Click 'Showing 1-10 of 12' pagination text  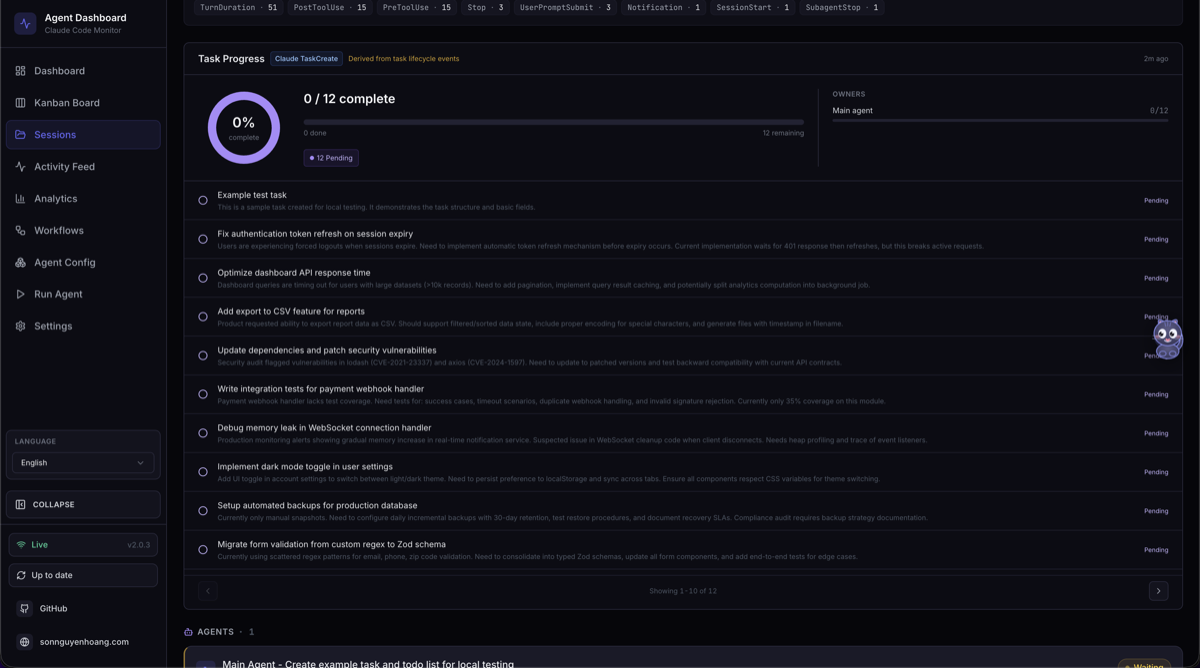point(683,591)
